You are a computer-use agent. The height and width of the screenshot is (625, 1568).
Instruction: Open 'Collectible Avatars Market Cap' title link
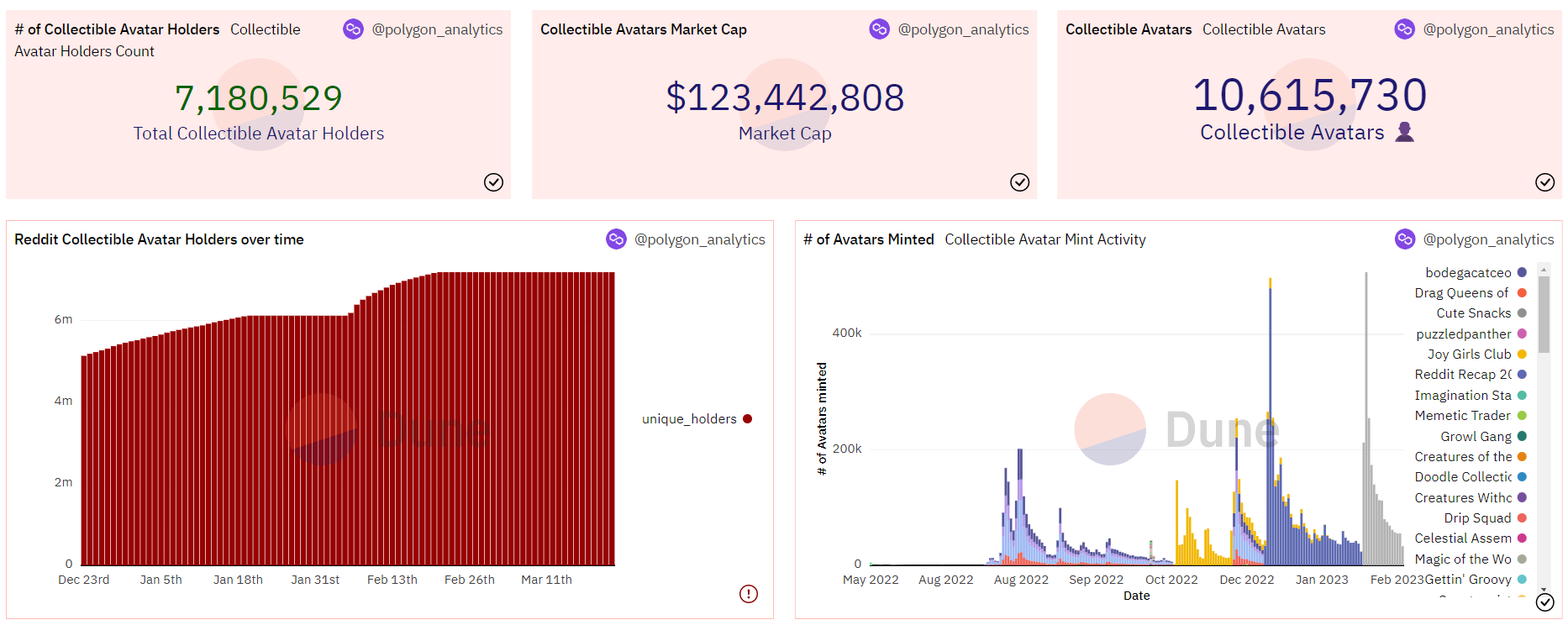[x=643, y=29]
